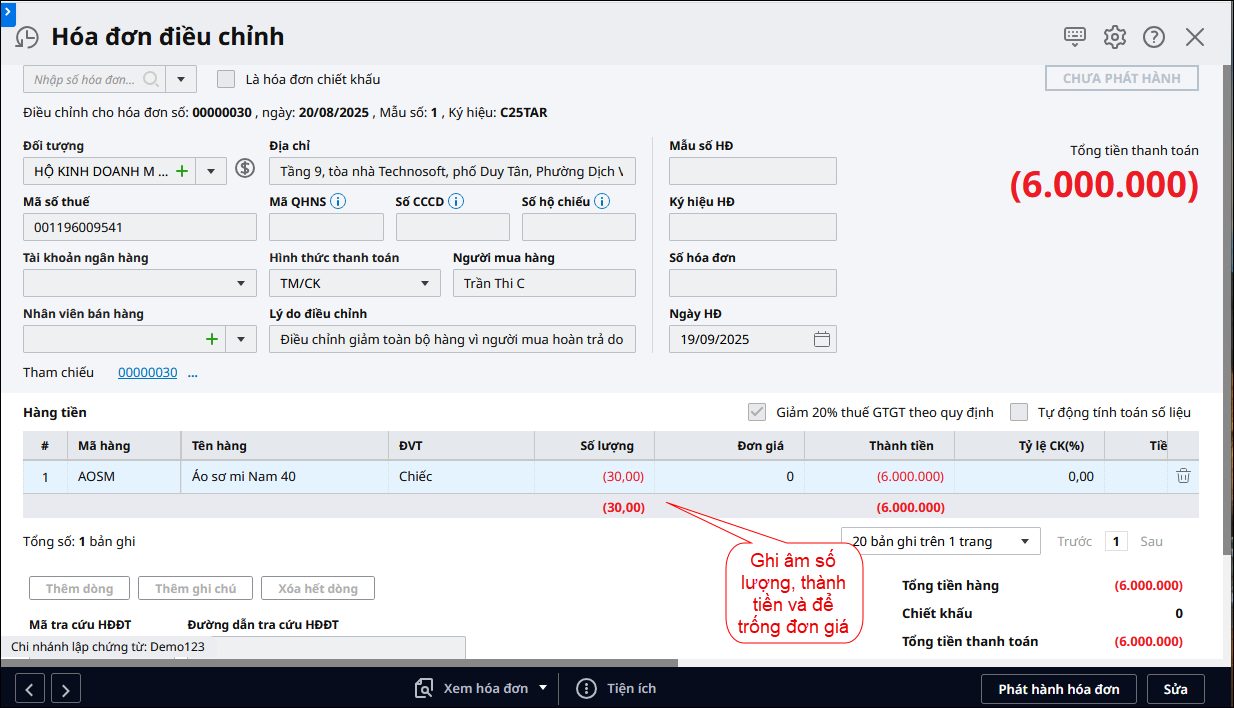
Task: Enable 'Tự động tính toán số liệu' checkbox
Action: pos(1019,412)
